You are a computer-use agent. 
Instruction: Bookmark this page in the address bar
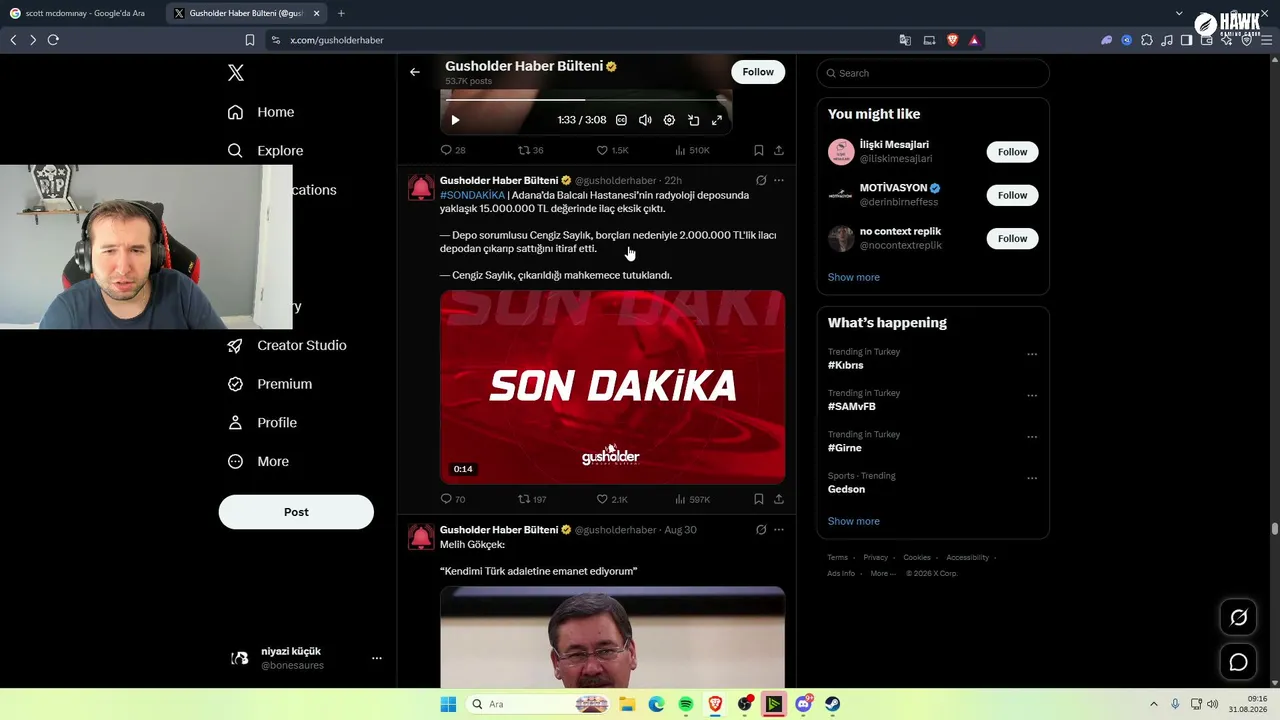[x=250, y=40]
